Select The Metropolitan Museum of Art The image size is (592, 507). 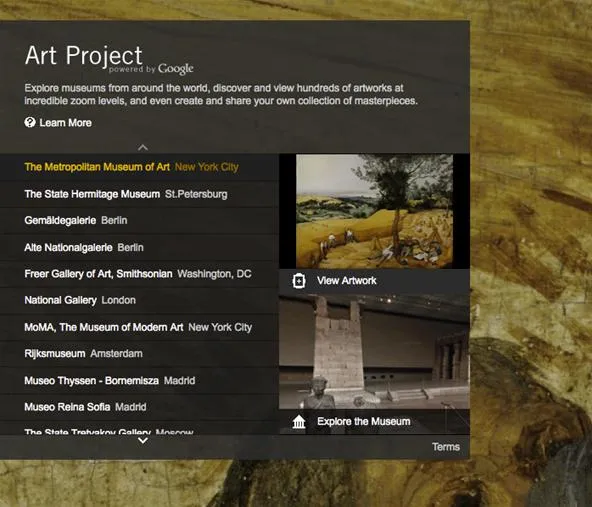pos(139,167)
